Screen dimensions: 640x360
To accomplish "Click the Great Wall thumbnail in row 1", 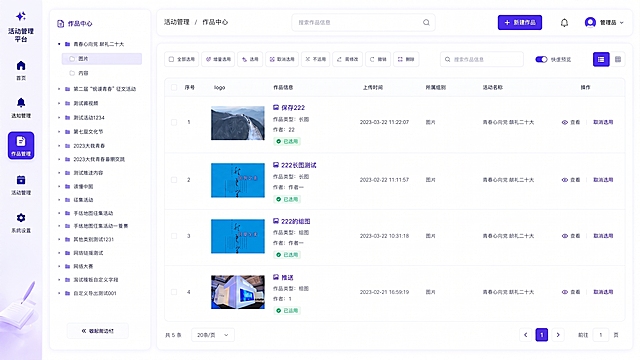I will [238, 123].
